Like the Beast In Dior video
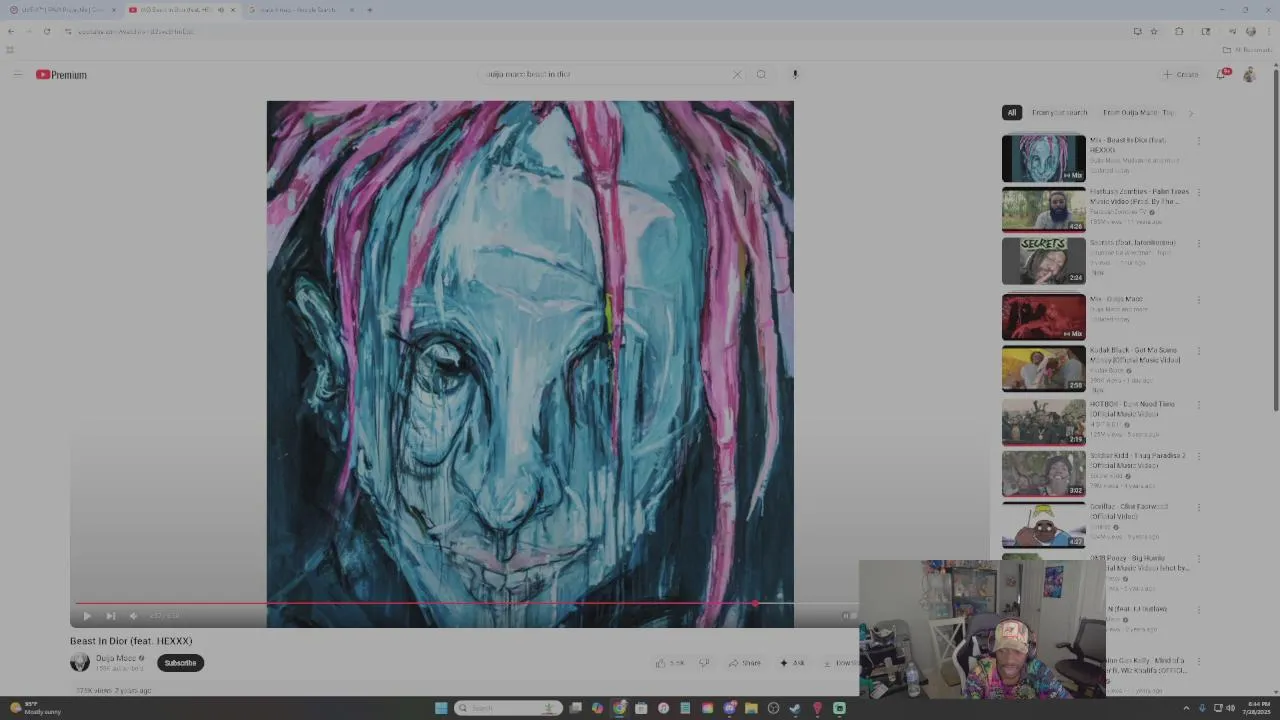1280x720 pixels. [x=670, y=663]
